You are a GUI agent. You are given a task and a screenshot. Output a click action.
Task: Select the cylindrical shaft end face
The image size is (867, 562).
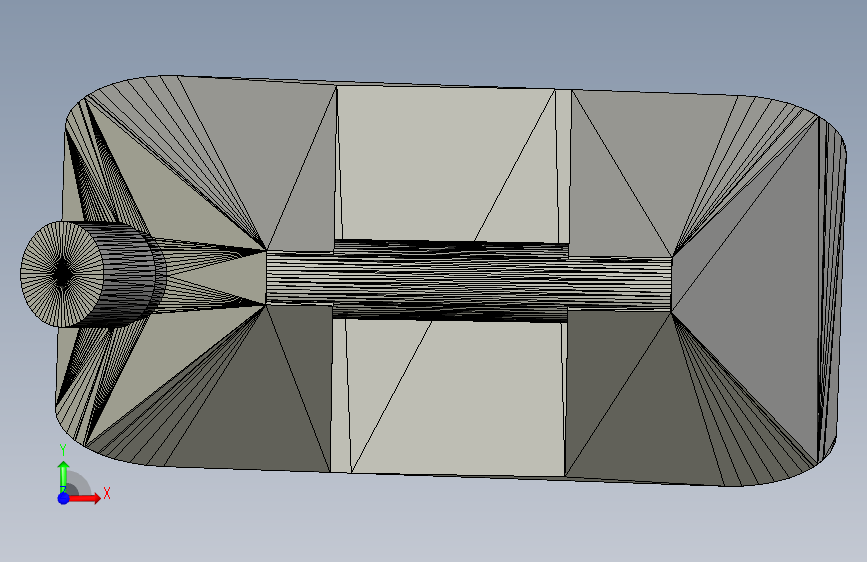point(61,274)
